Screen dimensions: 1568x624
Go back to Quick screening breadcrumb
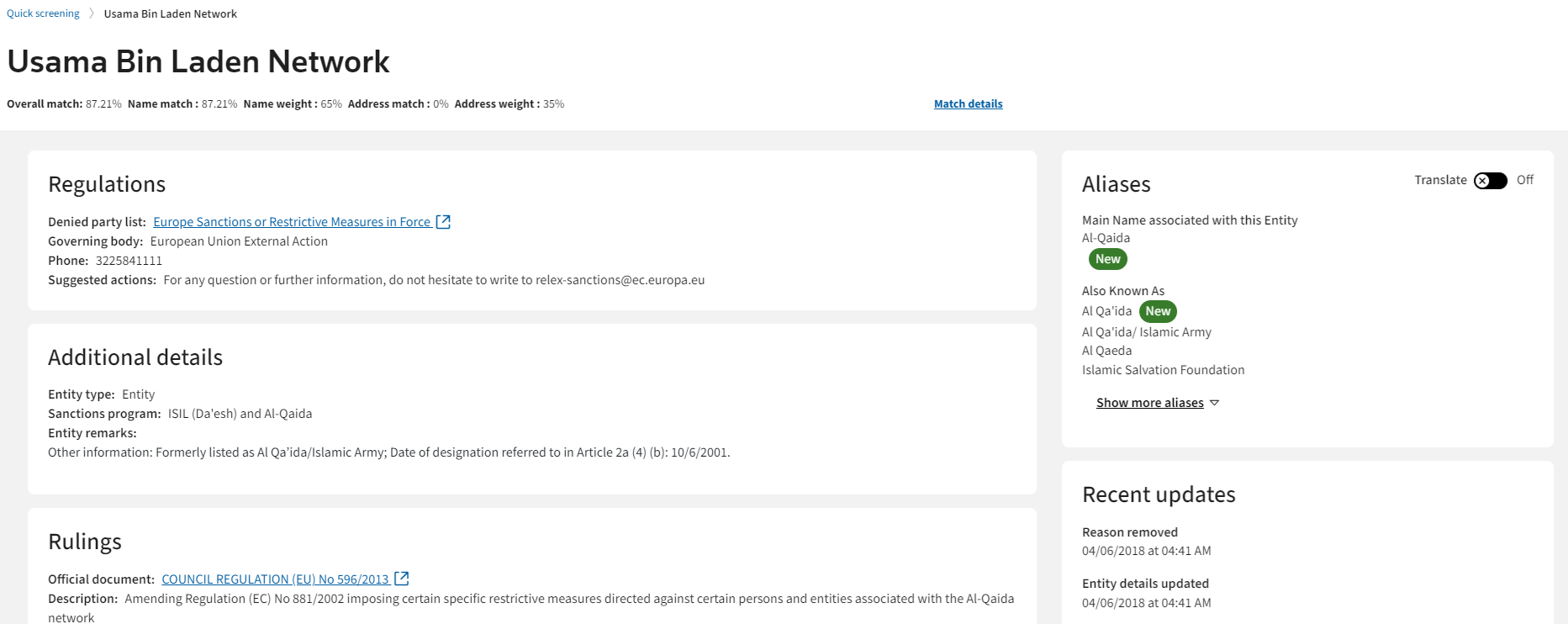pyautogui.click(x=43, y=13)
